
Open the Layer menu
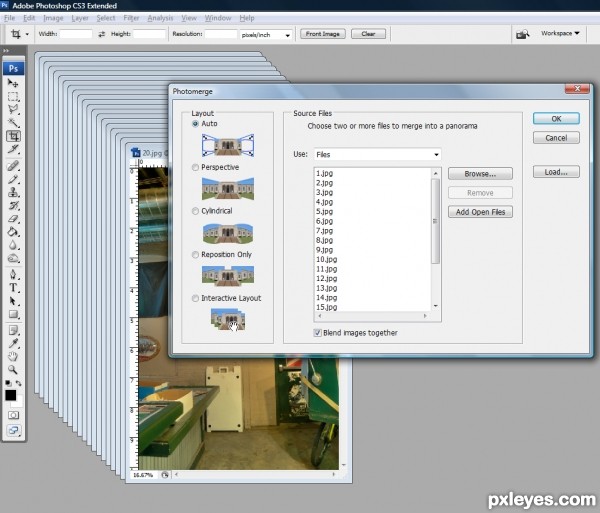pos(80,18)
